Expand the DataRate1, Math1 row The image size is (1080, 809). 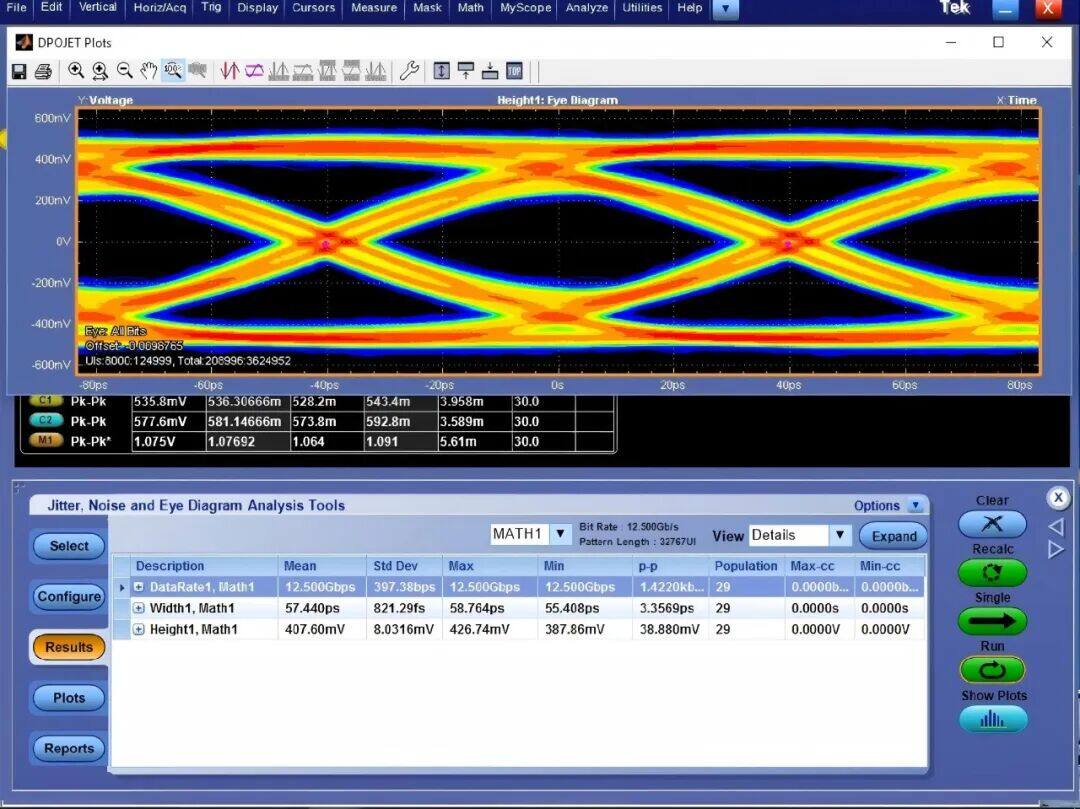click(138, 587)
